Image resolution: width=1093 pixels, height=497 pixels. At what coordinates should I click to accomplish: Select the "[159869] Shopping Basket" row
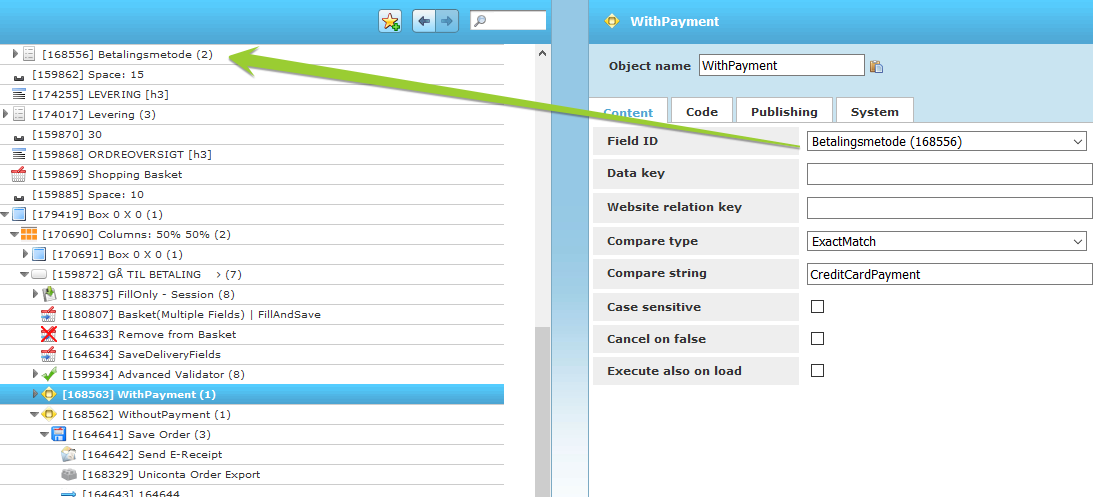252,174
